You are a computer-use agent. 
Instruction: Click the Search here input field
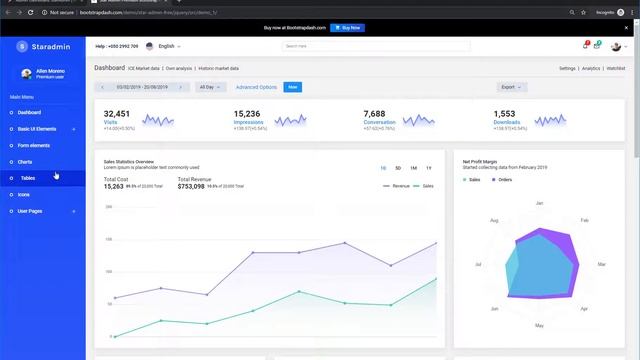[x=376, y=46]
